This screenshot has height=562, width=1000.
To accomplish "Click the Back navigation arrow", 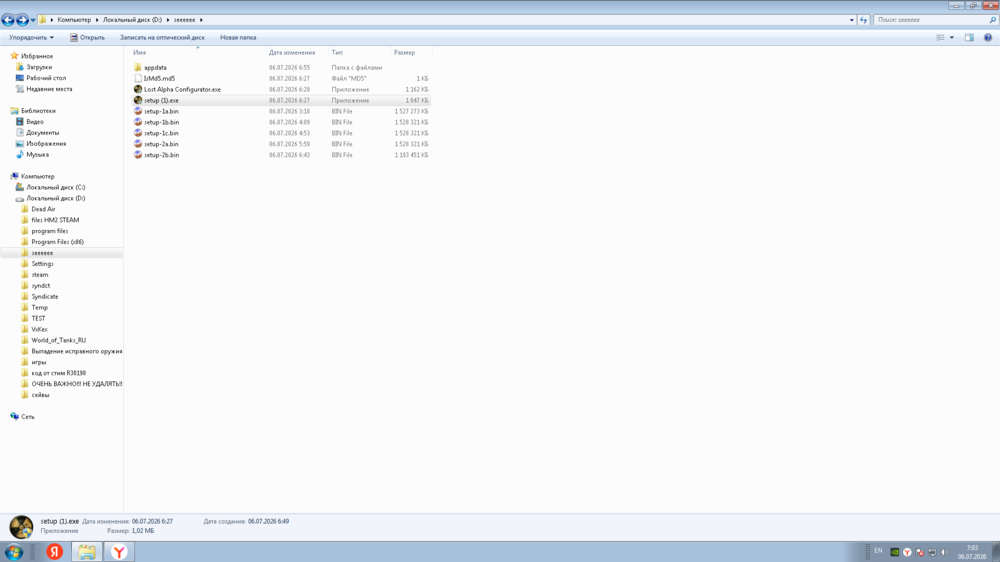I will pos(8,20).
